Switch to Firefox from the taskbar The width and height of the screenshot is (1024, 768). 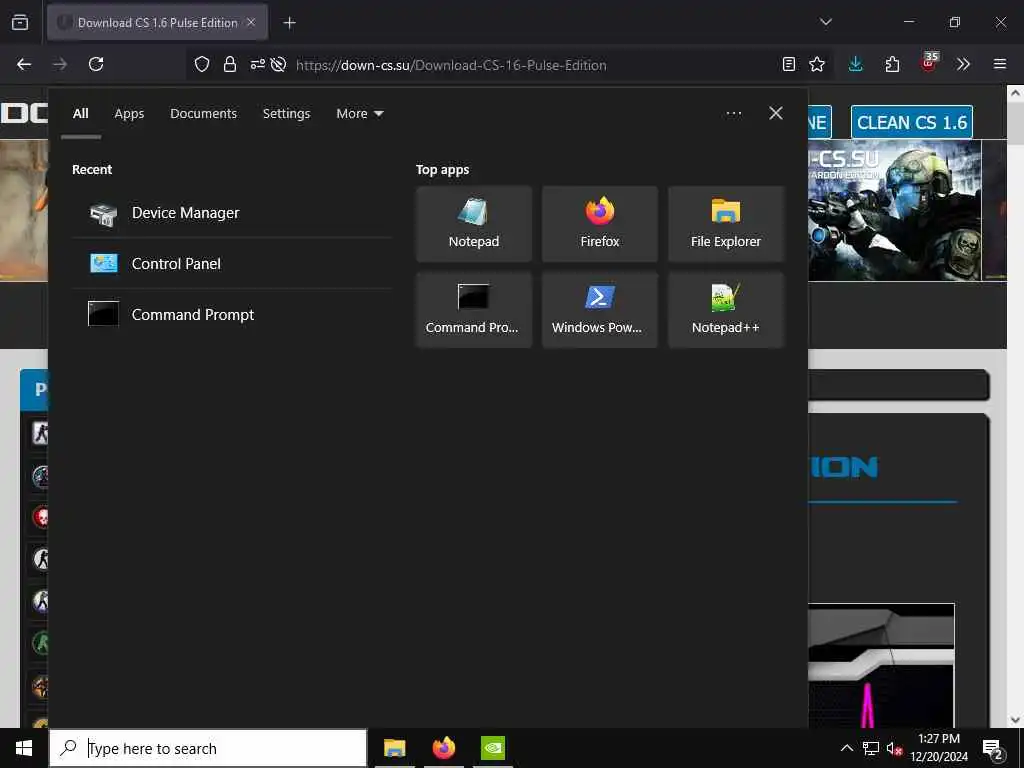click(443, 748)
